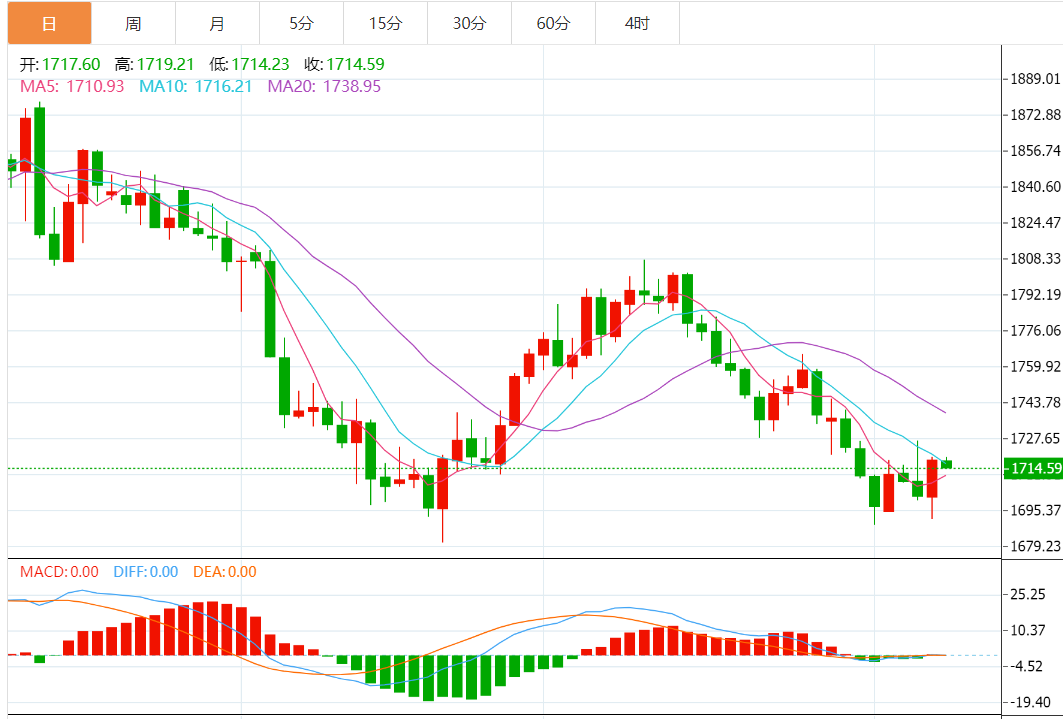The width and height of the screenshot is (1063, 719).
Task: Click the MA20: 1738.95 indicator label
Action: [325, 86]
